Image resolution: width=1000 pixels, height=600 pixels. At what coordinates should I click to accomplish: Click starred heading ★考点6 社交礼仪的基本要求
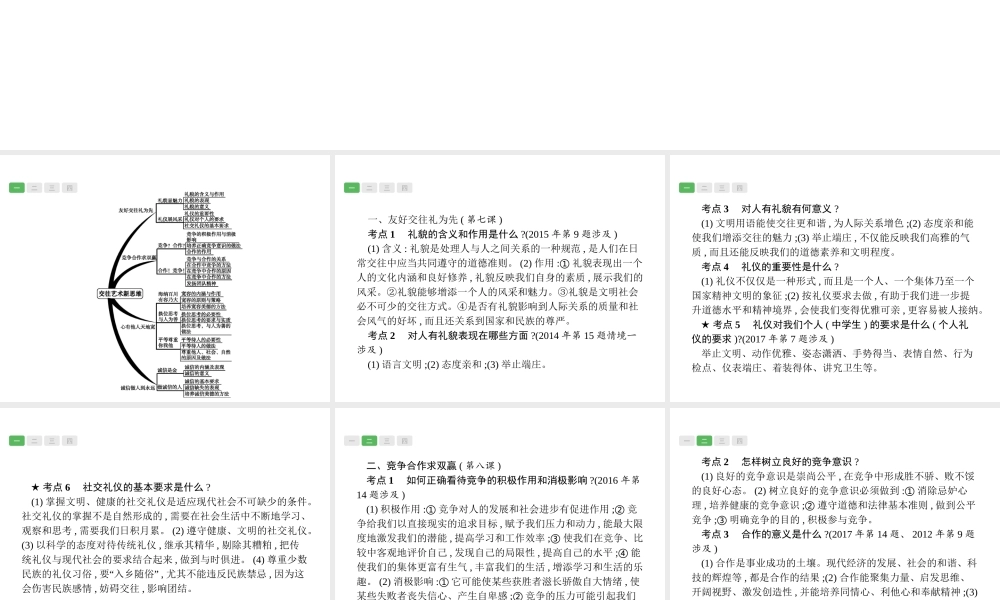[x=121, y=487]
